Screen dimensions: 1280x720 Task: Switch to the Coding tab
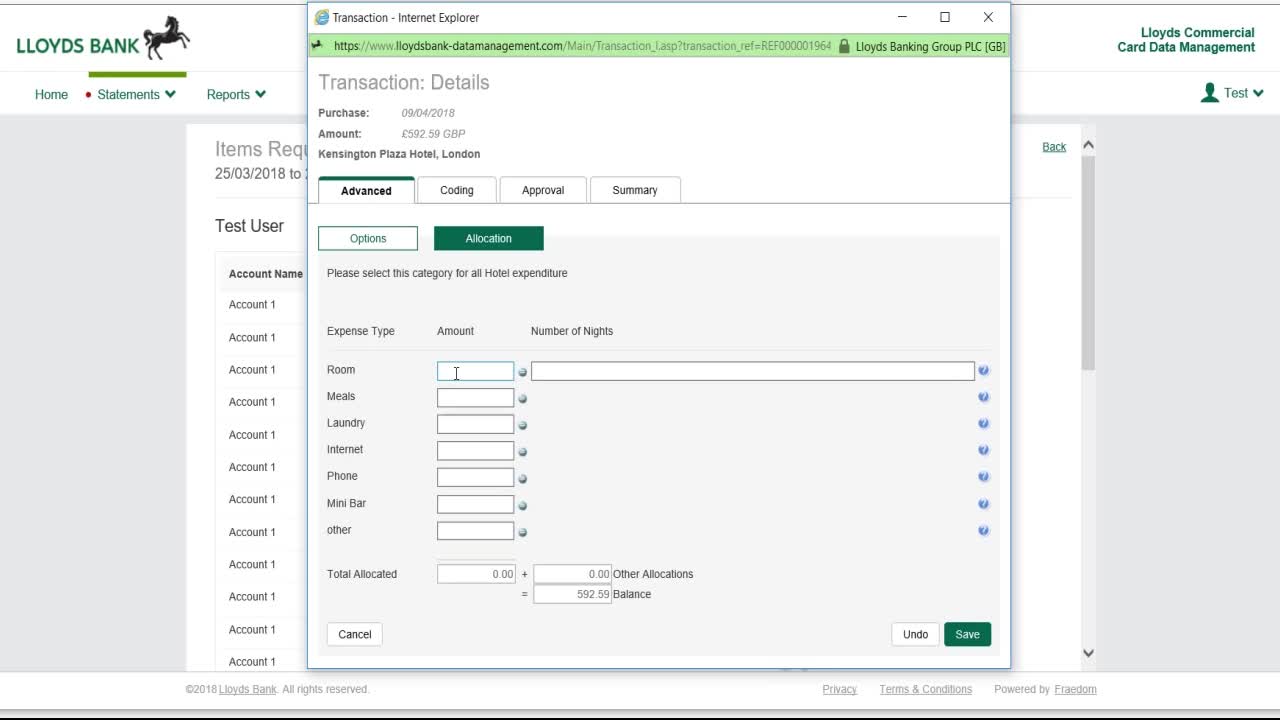456,189
